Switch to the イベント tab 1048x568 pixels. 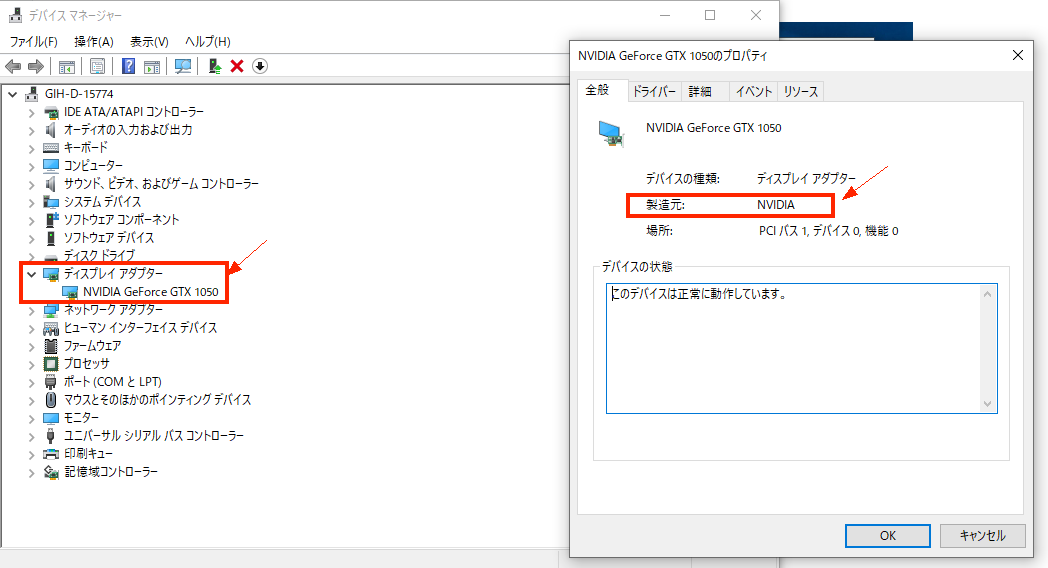(754, 92)
